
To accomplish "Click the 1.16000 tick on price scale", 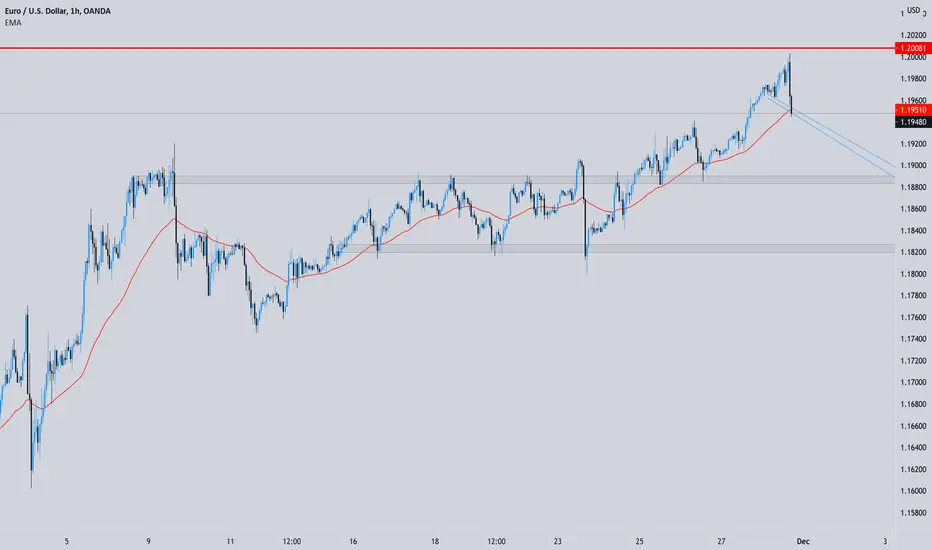I will [x=913, y=491].
